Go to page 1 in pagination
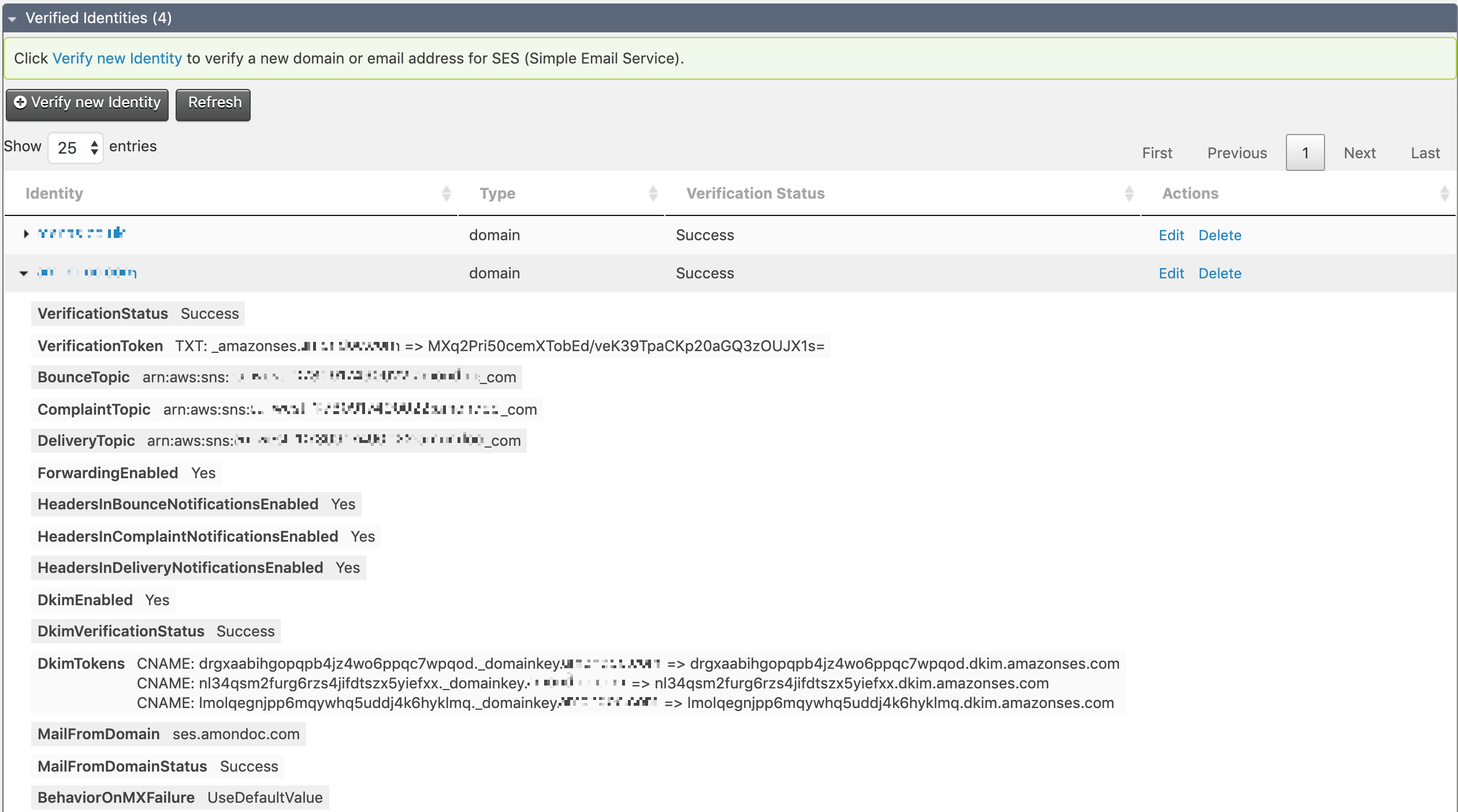This screenshot has width=1458, height=812. [1305, 153]
